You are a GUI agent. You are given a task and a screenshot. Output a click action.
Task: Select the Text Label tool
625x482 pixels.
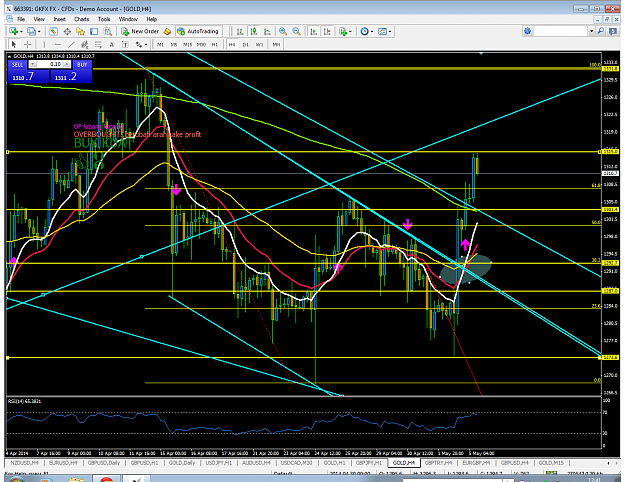125,44
